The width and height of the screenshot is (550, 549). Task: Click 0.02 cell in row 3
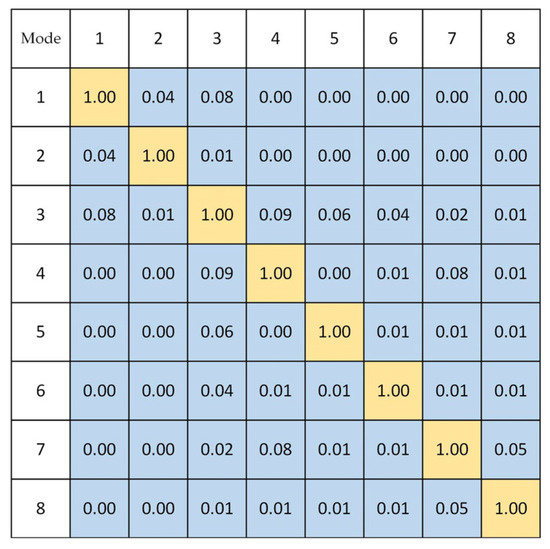452,215
